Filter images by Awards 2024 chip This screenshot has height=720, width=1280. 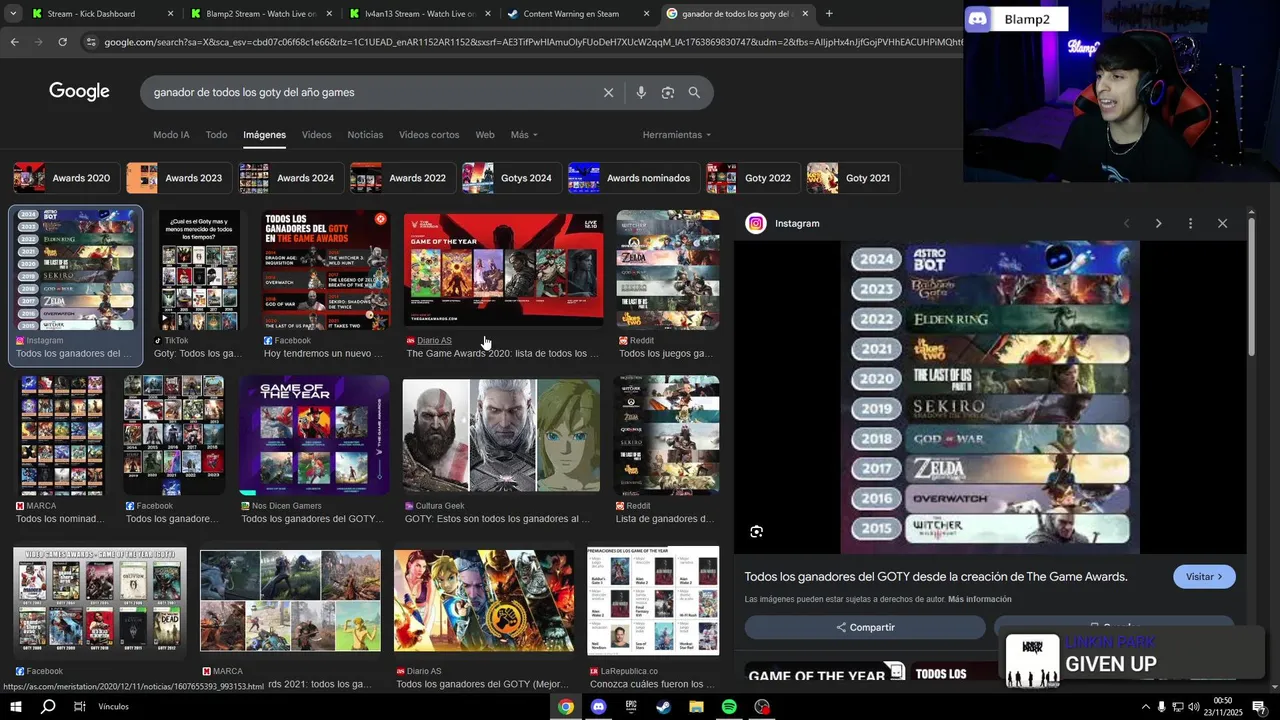(x=291, y=178)
